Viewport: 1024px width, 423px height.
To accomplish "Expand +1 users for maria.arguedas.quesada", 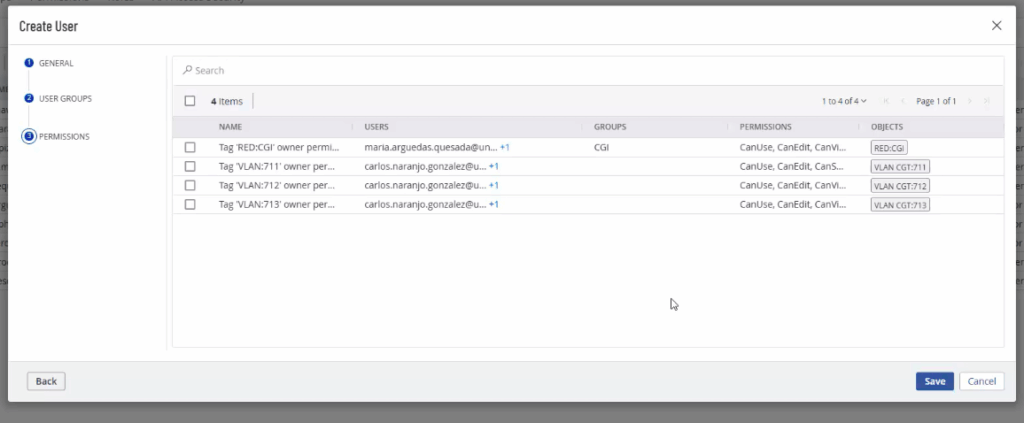I will (x=506, y=147).
